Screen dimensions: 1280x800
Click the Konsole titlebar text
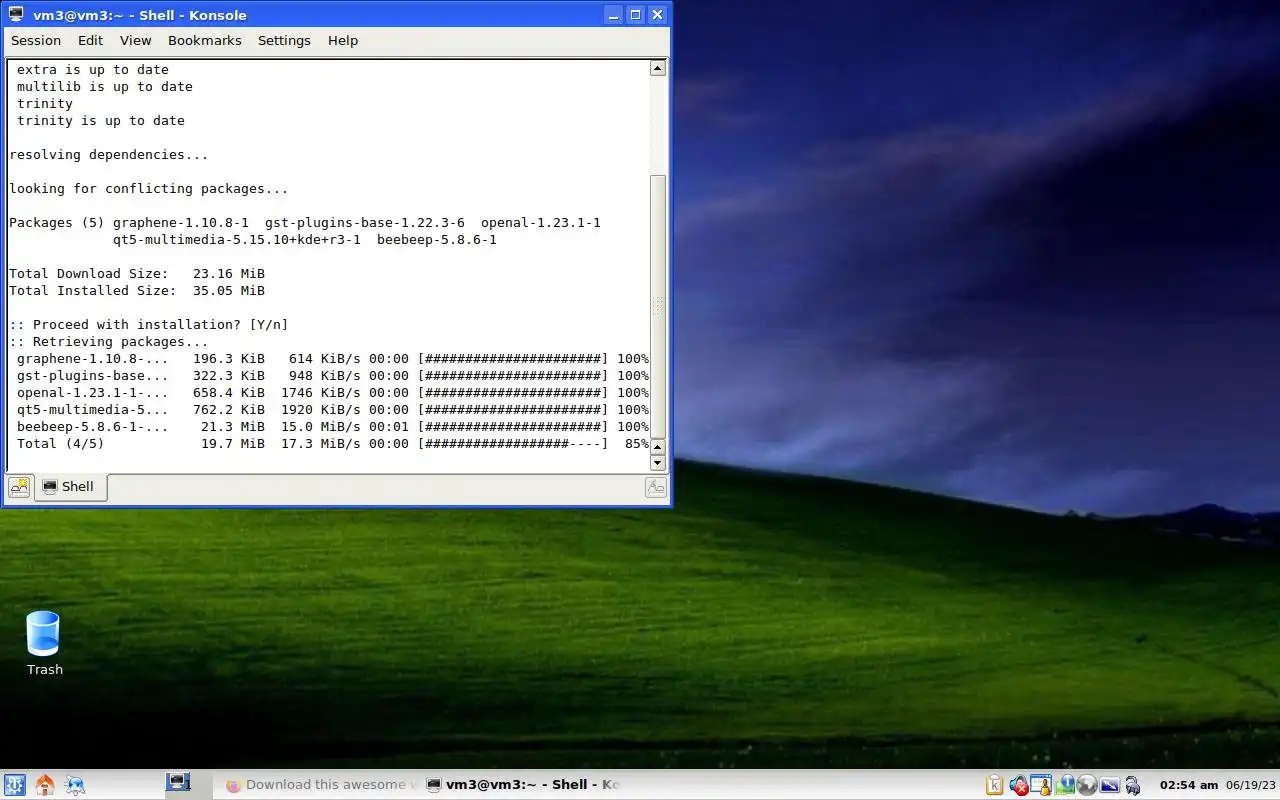pyautogui.click(x=139, y=15)
